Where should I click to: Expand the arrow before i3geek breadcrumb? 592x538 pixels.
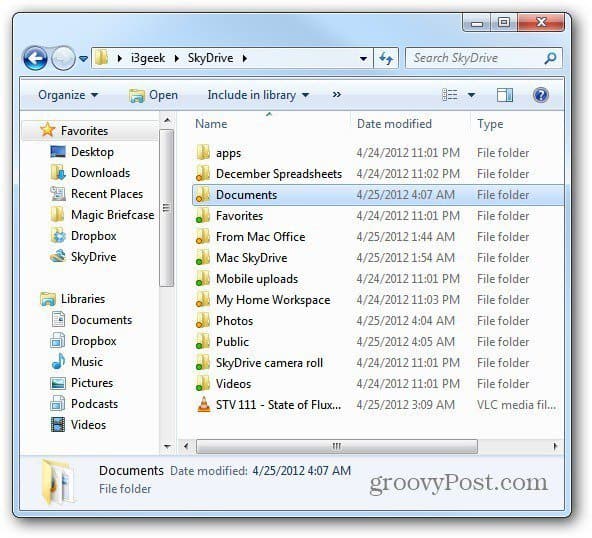119,58
